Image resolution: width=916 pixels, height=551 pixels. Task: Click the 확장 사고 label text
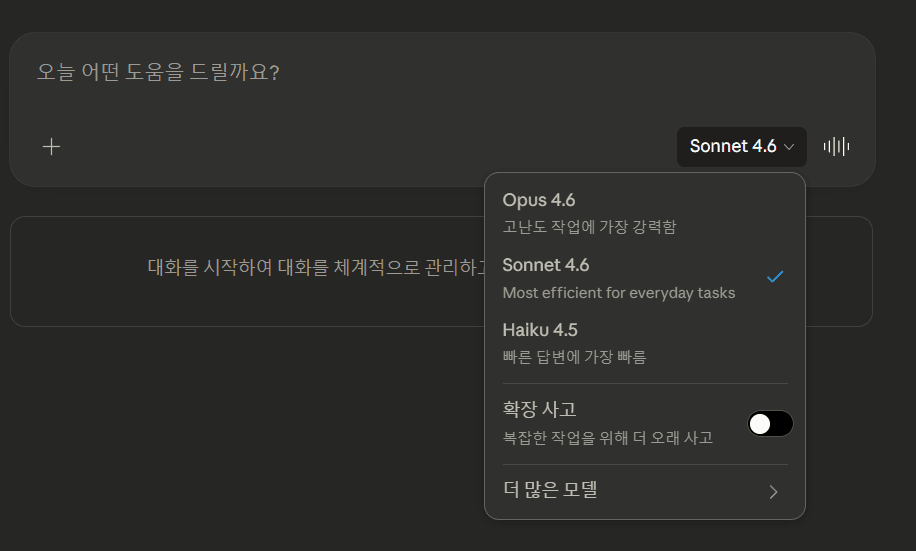pyautogui.click(x=539, y=409)
